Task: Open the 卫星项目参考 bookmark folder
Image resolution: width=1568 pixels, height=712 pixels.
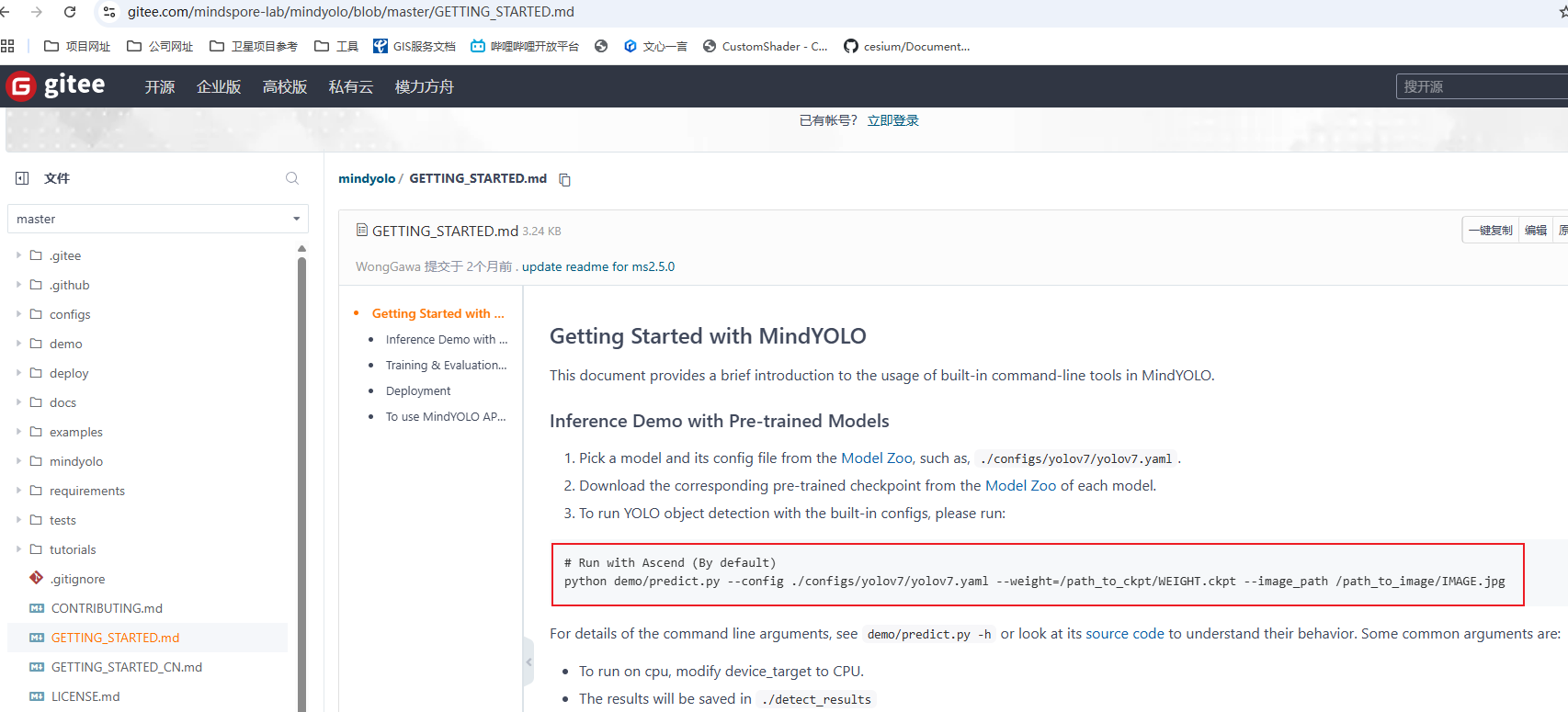Action: click(x=254, y=46)
